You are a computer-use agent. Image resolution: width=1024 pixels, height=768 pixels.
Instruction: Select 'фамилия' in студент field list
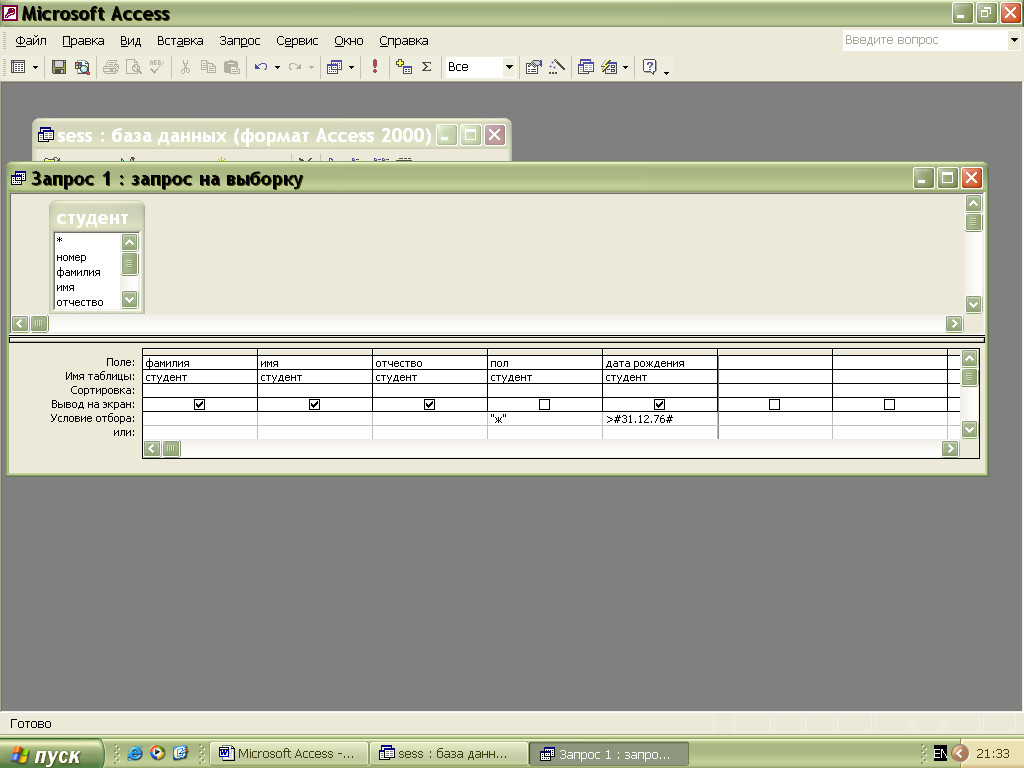[x=78, y=272]
